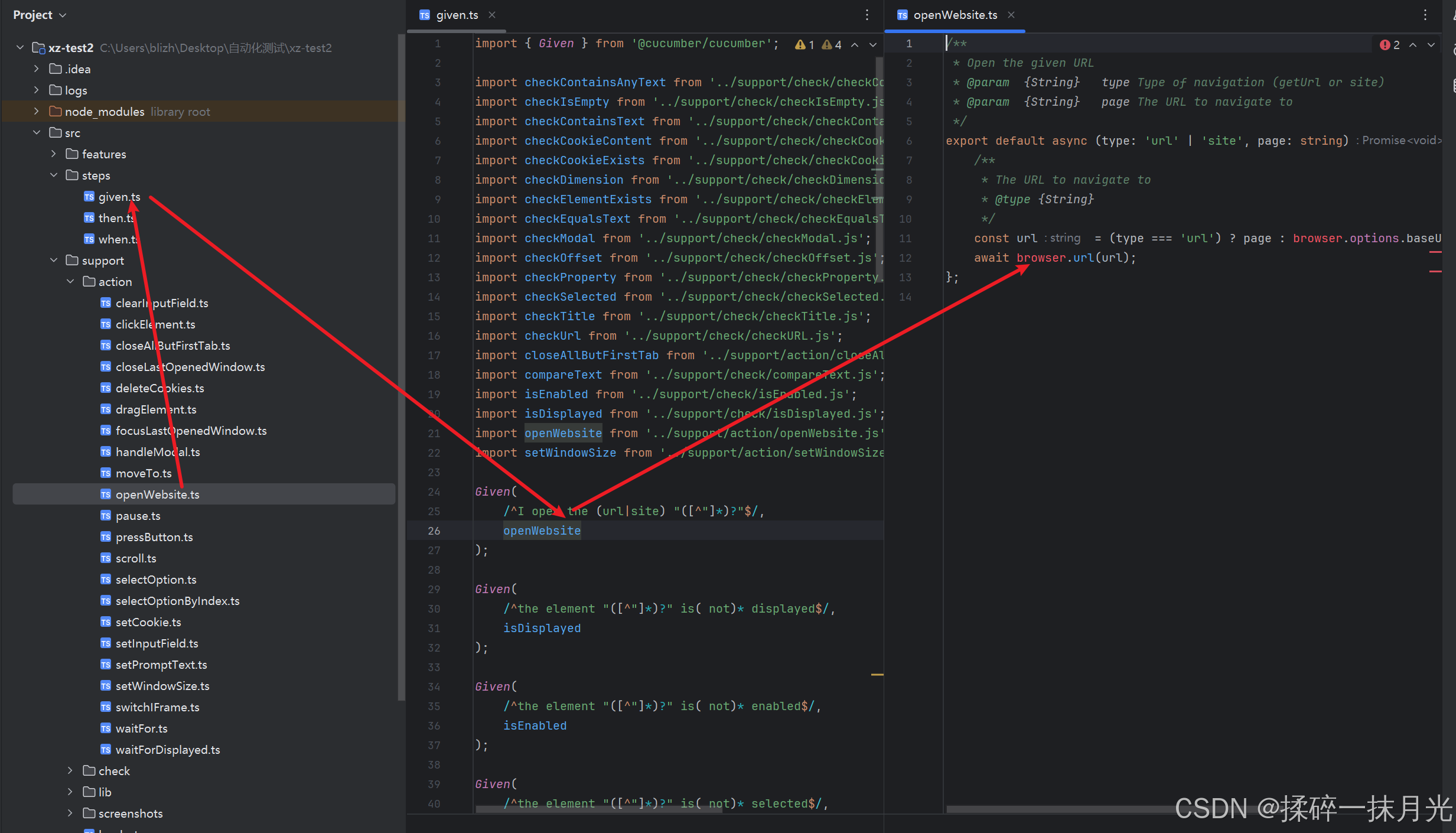Close the openWebsite.ts editor tab
This screenshot has height=833, width=1456.
[1011, 15]
